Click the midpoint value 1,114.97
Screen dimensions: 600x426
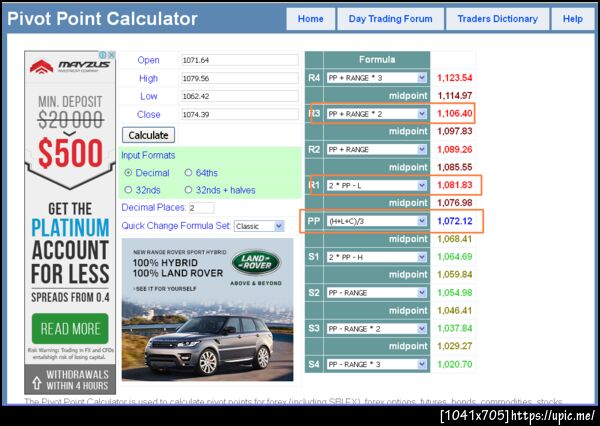[455, 96]
